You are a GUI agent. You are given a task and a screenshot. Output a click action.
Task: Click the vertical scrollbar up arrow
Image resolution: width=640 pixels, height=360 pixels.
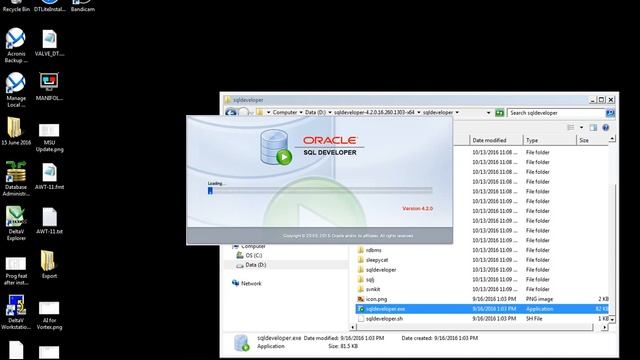click(611, 139)
